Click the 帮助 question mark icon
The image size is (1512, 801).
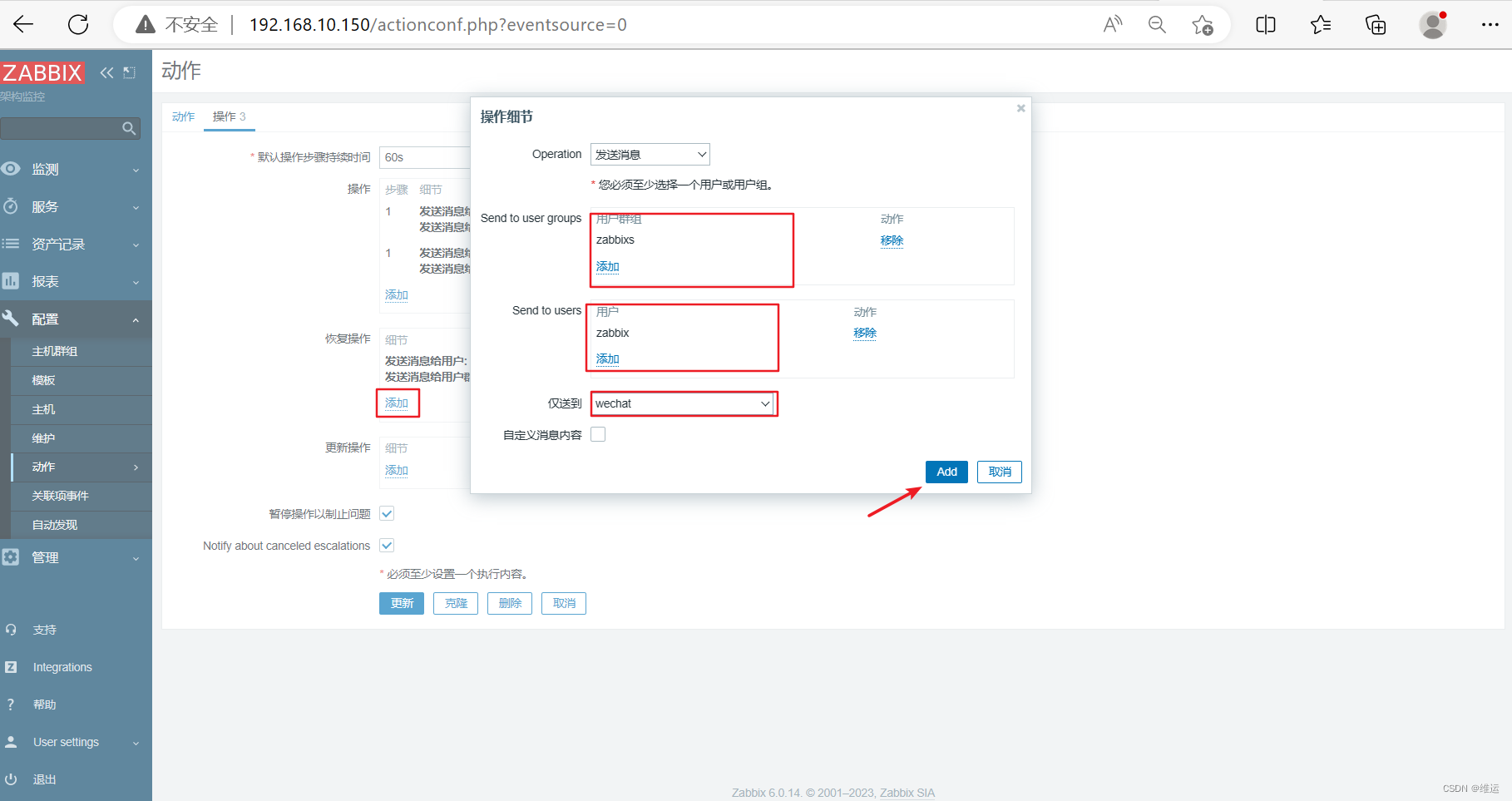click(11, 705)
